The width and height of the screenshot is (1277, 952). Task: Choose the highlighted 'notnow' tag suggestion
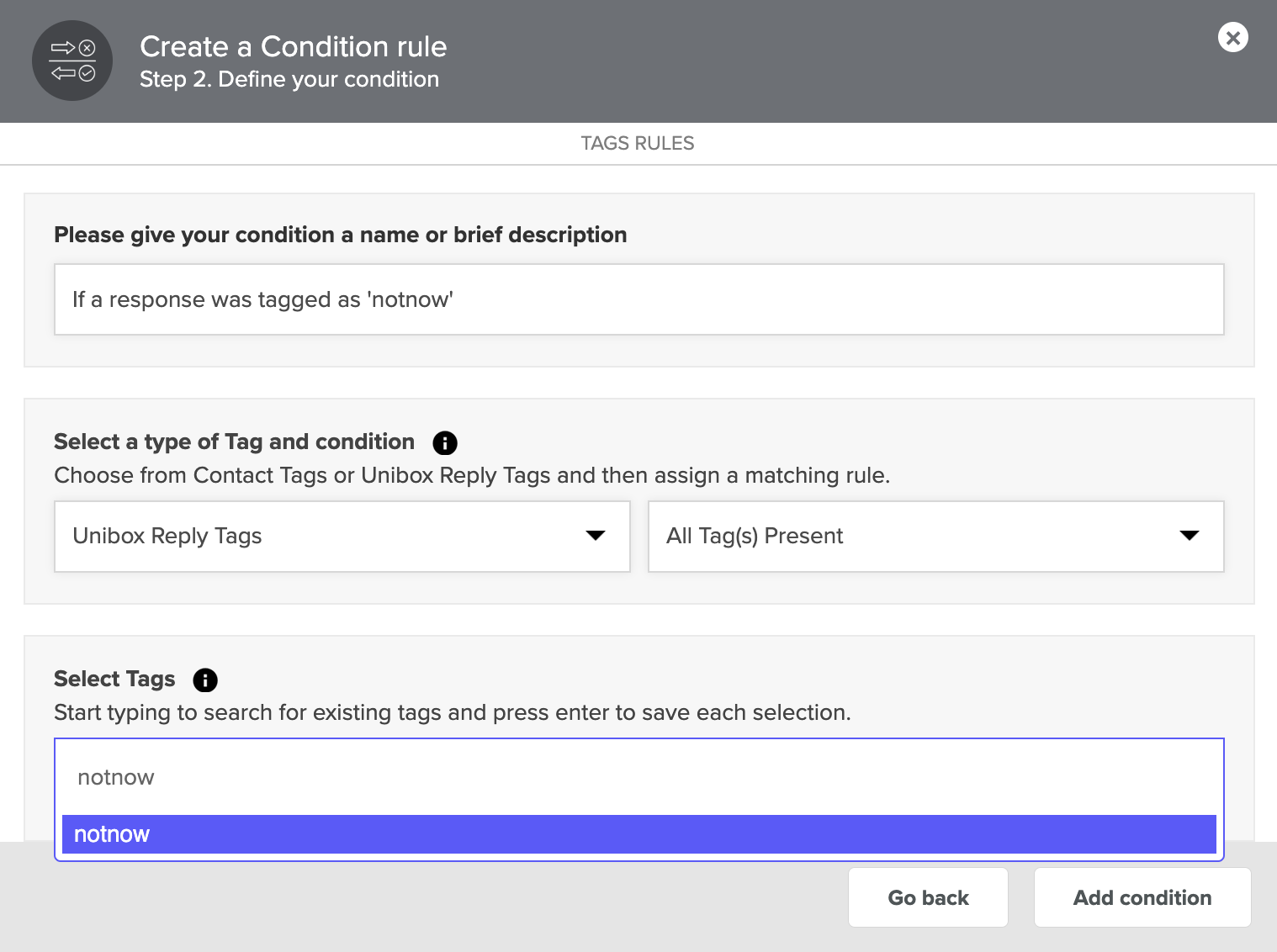[x=638, y=834]
